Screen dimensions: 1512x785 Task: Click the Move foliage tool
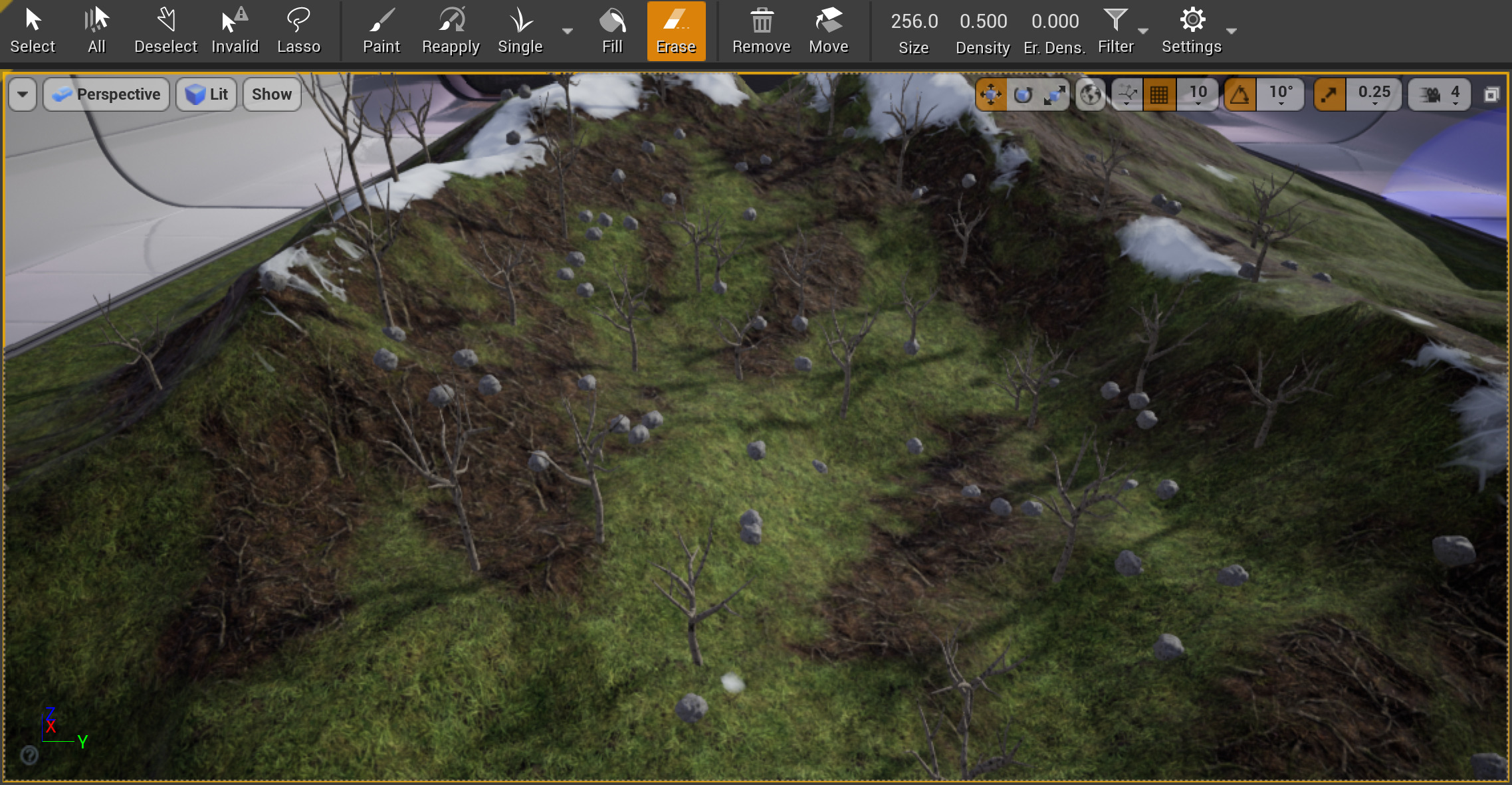[828, 31]
